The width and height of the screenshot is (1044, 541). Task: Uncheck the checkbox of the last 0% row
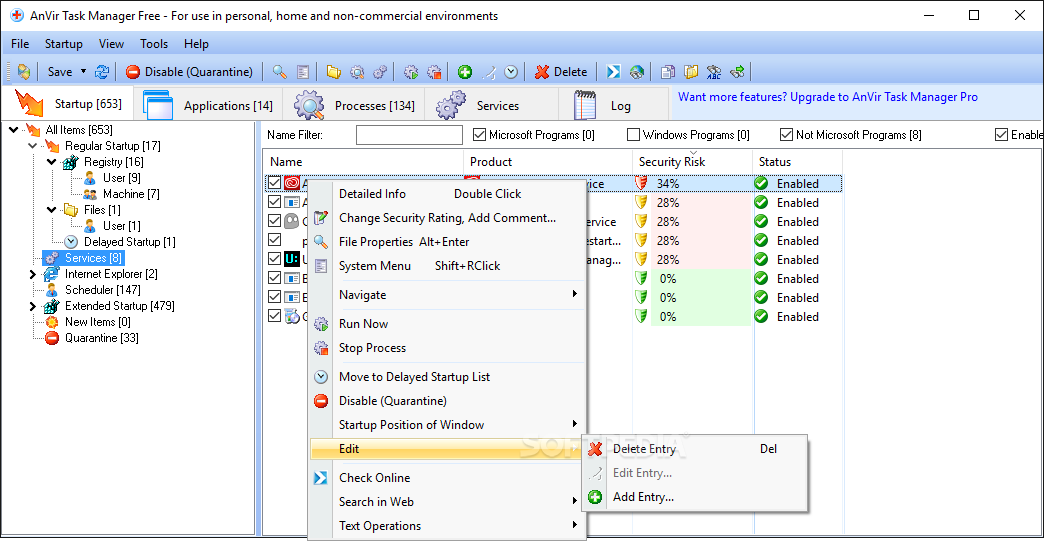(274, 315)
